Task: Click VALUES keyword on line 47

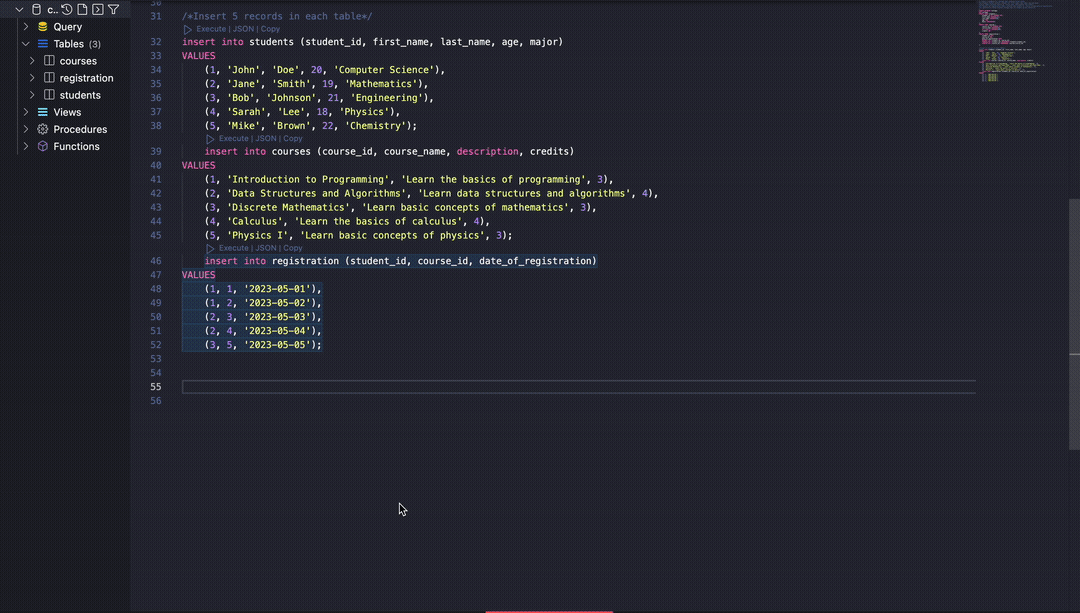Action: click(198, 275)
